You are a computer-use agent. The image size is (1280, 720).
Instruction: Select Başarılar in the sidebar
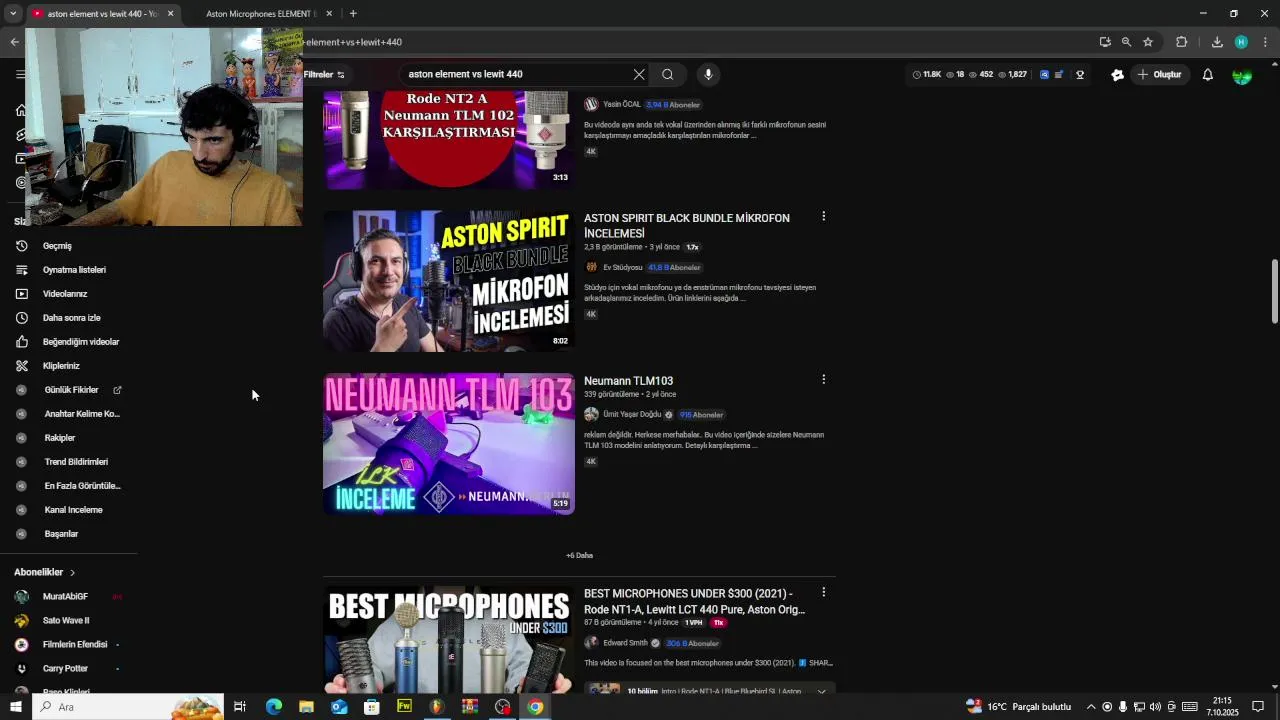61,534
